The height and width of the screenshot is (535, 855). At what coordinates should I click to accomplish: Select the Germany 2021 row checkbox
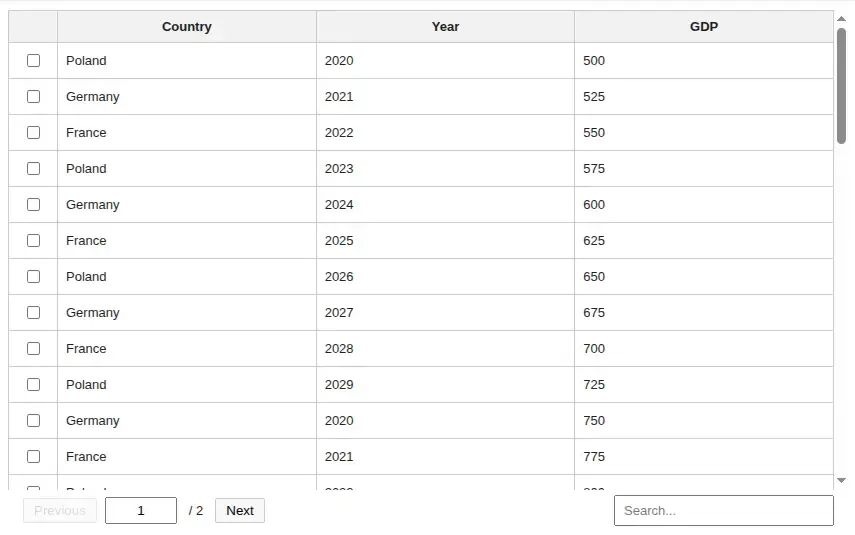pyautogui.click(x=33, y=97)
